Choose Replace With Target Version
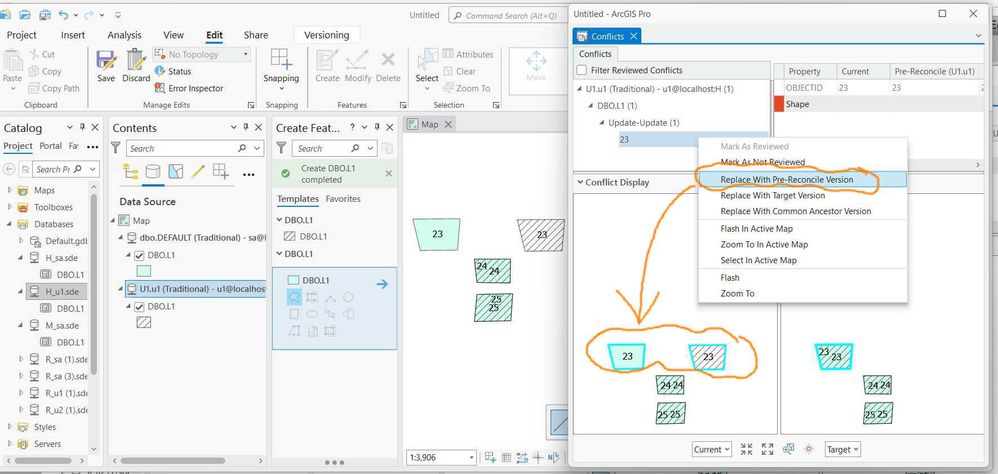998x474 pixels. [772, 195]
